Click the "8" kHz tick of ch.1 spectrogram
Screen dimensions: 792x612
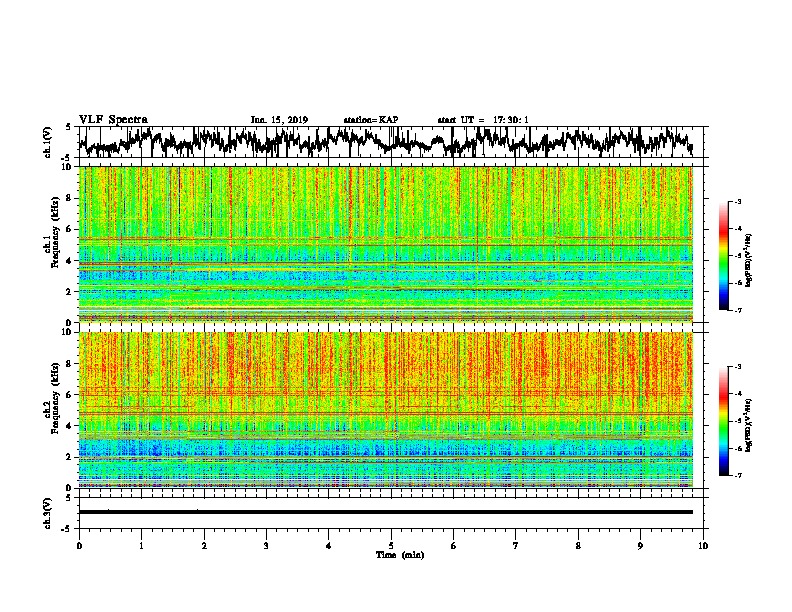point(70,198)
